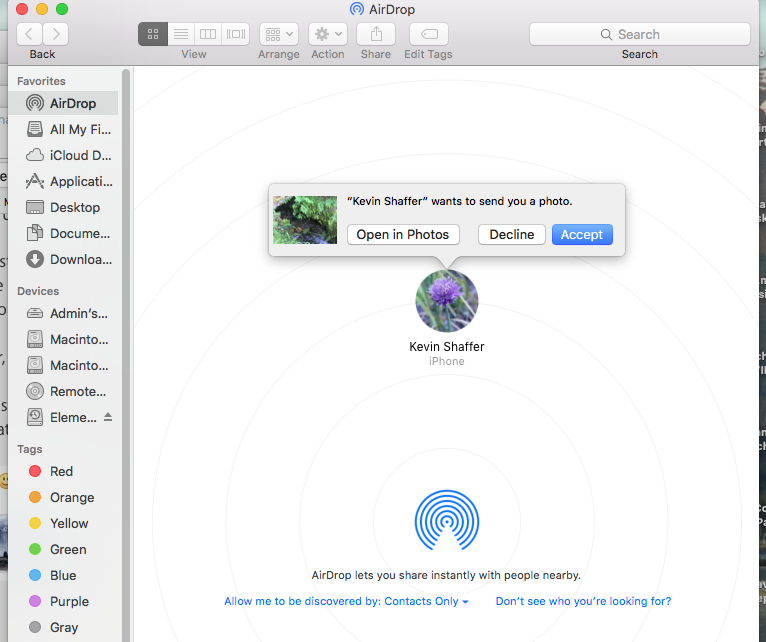Decline the incoming photo

click(511, 235)
